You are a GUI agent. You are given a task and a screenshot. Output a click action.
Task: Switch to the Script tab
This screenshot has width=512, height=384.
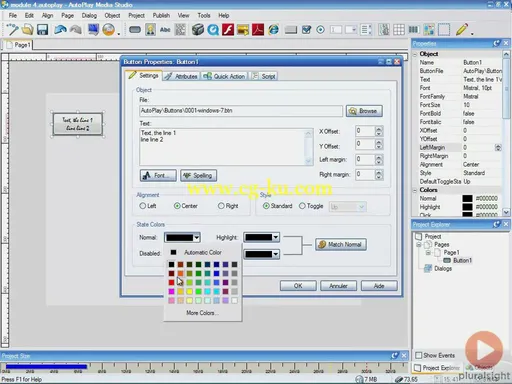point(264,76)
